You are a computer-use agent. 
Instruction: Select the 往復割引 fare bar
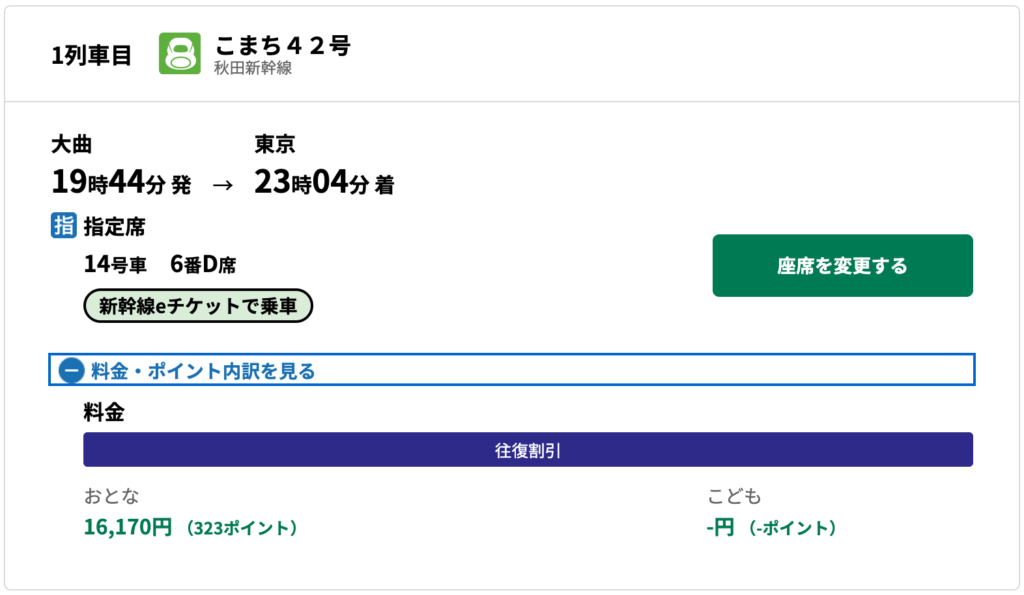[527, 450]
